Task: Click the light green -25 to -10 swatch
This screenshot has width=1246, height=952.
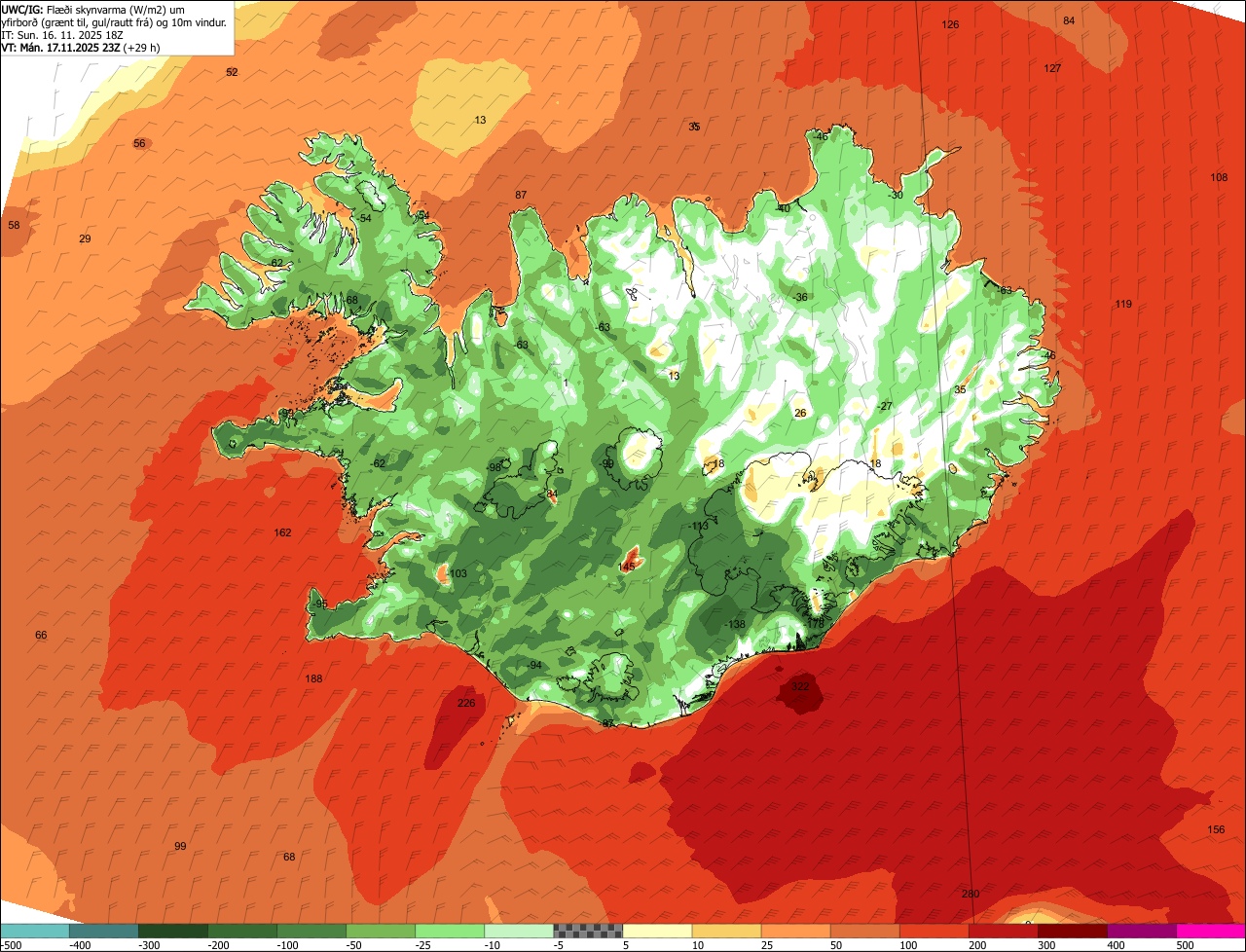Action: click(449, 931)
